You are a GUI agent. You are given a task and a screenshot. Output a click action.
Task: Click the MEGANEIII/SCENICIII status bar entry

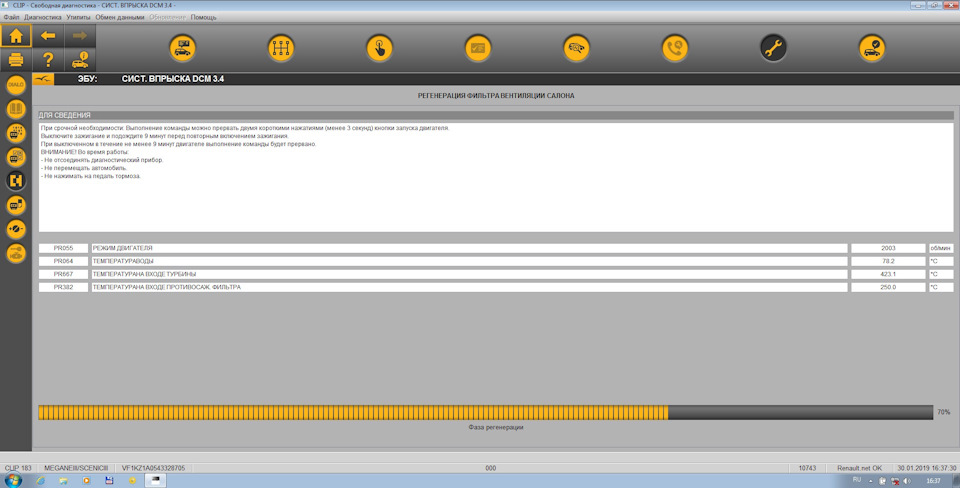(76, 468)
